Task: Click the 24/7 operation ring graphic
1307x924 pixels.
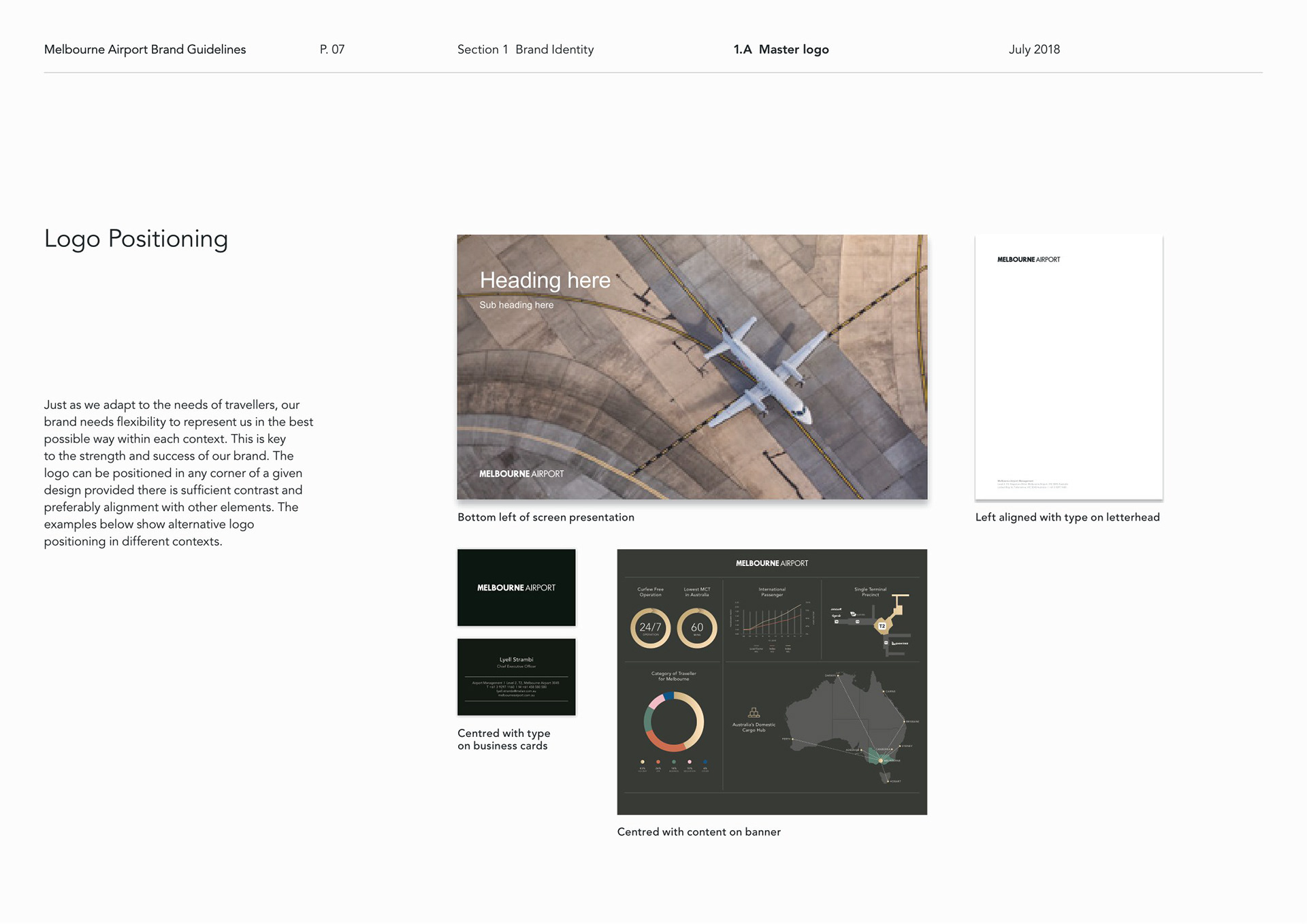Action: [x=650, y=627]
